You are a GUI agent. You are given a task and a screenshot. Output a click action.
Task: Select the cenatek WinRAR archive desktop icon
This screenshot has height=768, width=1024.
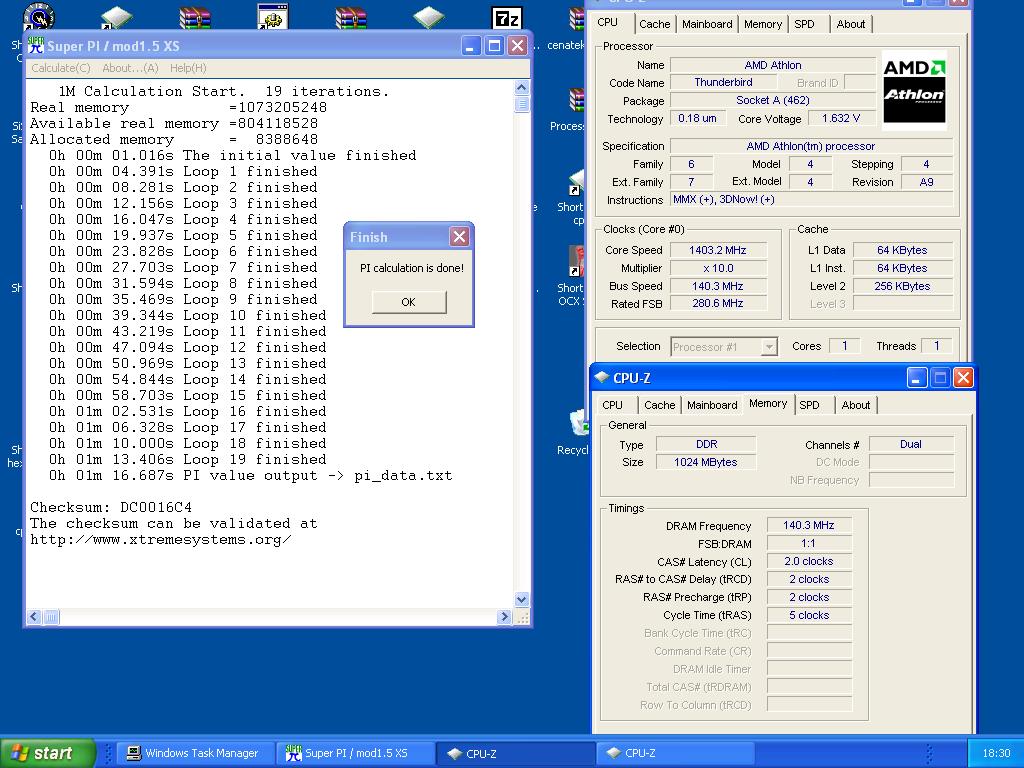tap(577, 18)
